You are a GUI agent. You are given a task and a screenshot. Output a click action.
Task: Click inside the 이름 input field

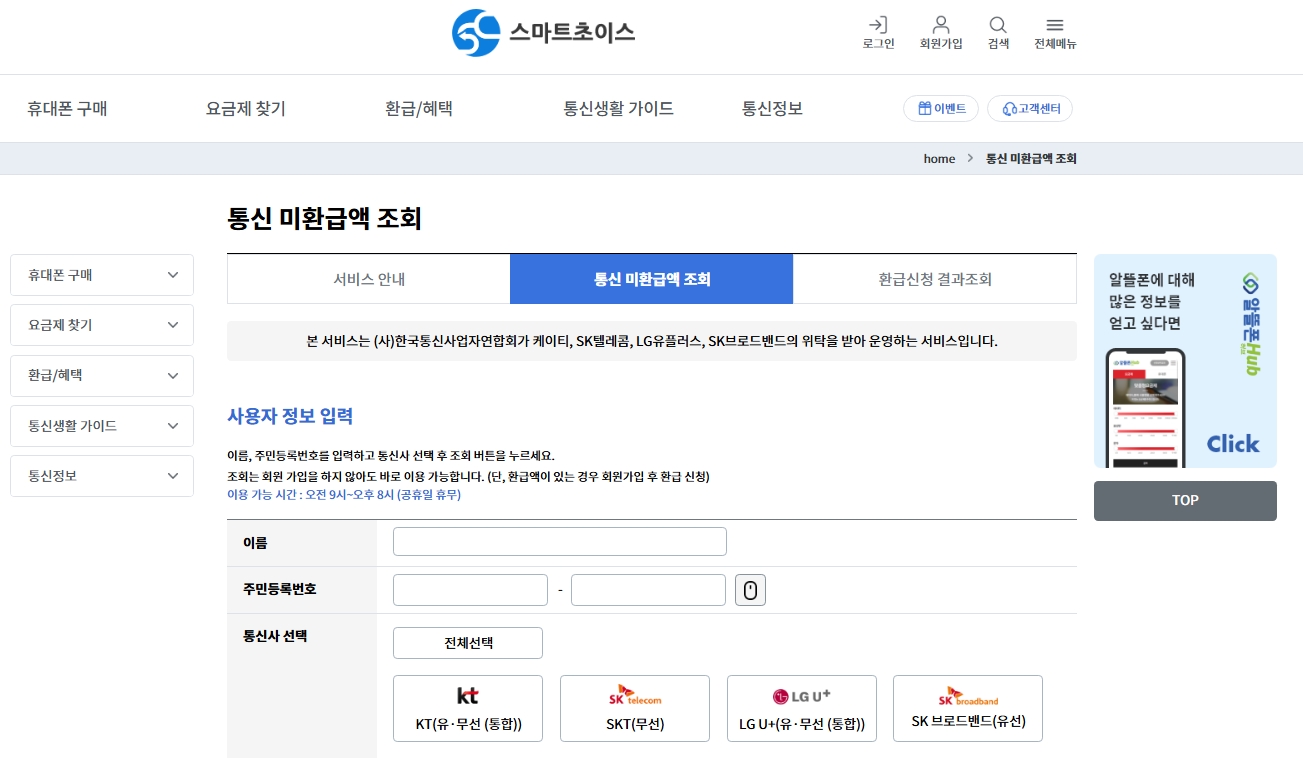point(558,541)
